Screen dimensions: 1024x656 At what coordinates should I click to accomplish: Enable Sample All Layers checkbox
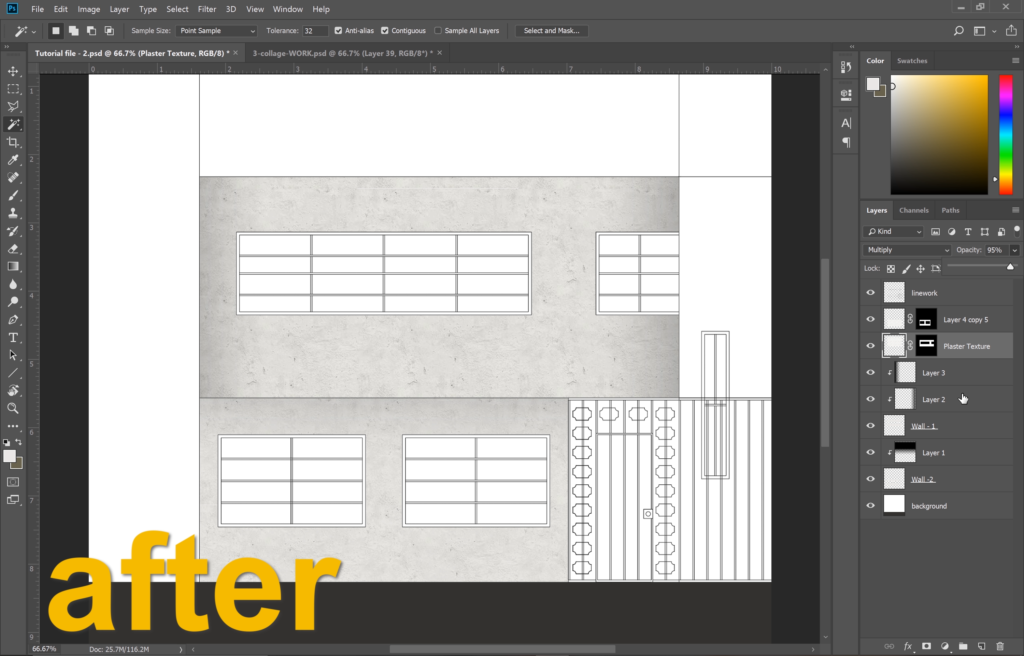pos(438,31)
